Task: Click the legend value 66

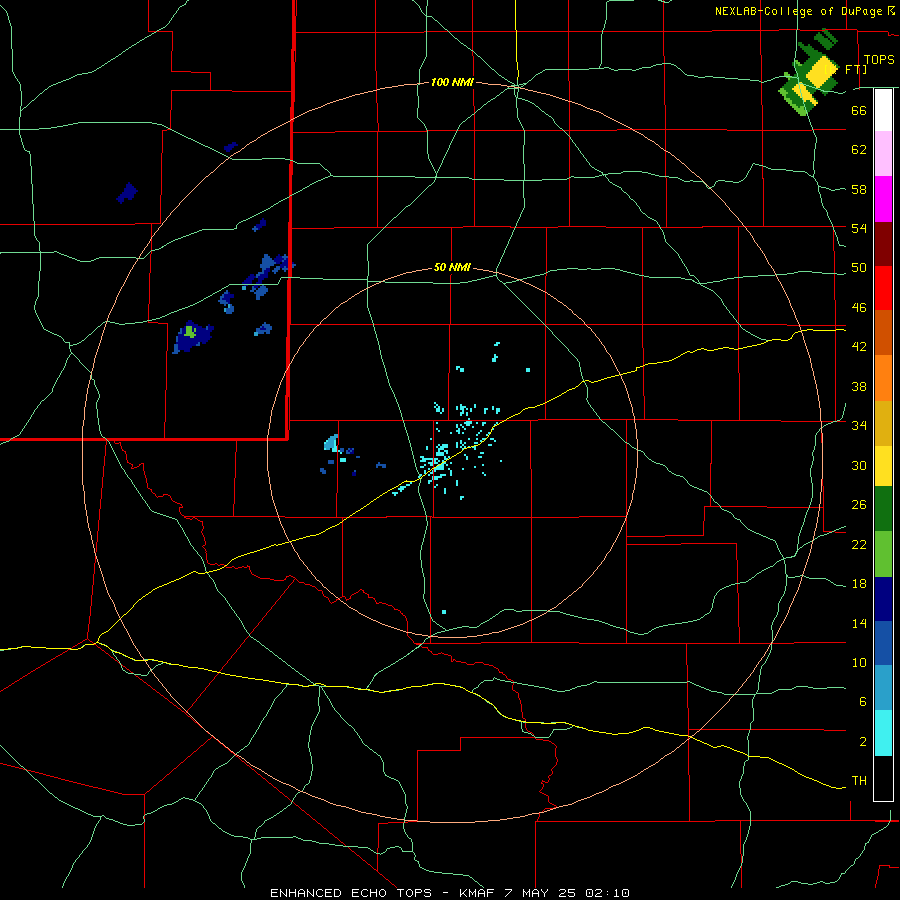Action: (859, 111)
